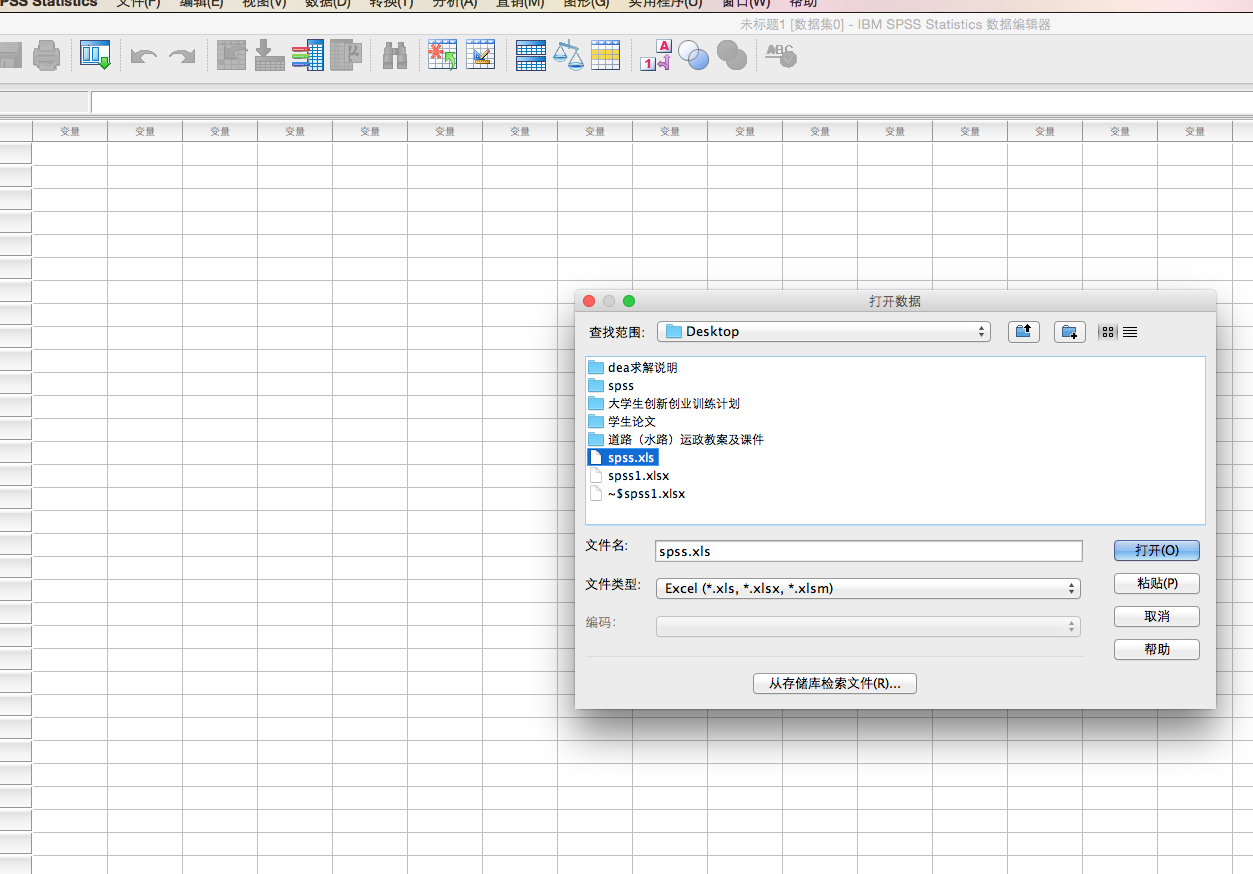This screenshot has height=874, width=1253.
Task: Click the 取消 button
Action: click(1156, 617)
